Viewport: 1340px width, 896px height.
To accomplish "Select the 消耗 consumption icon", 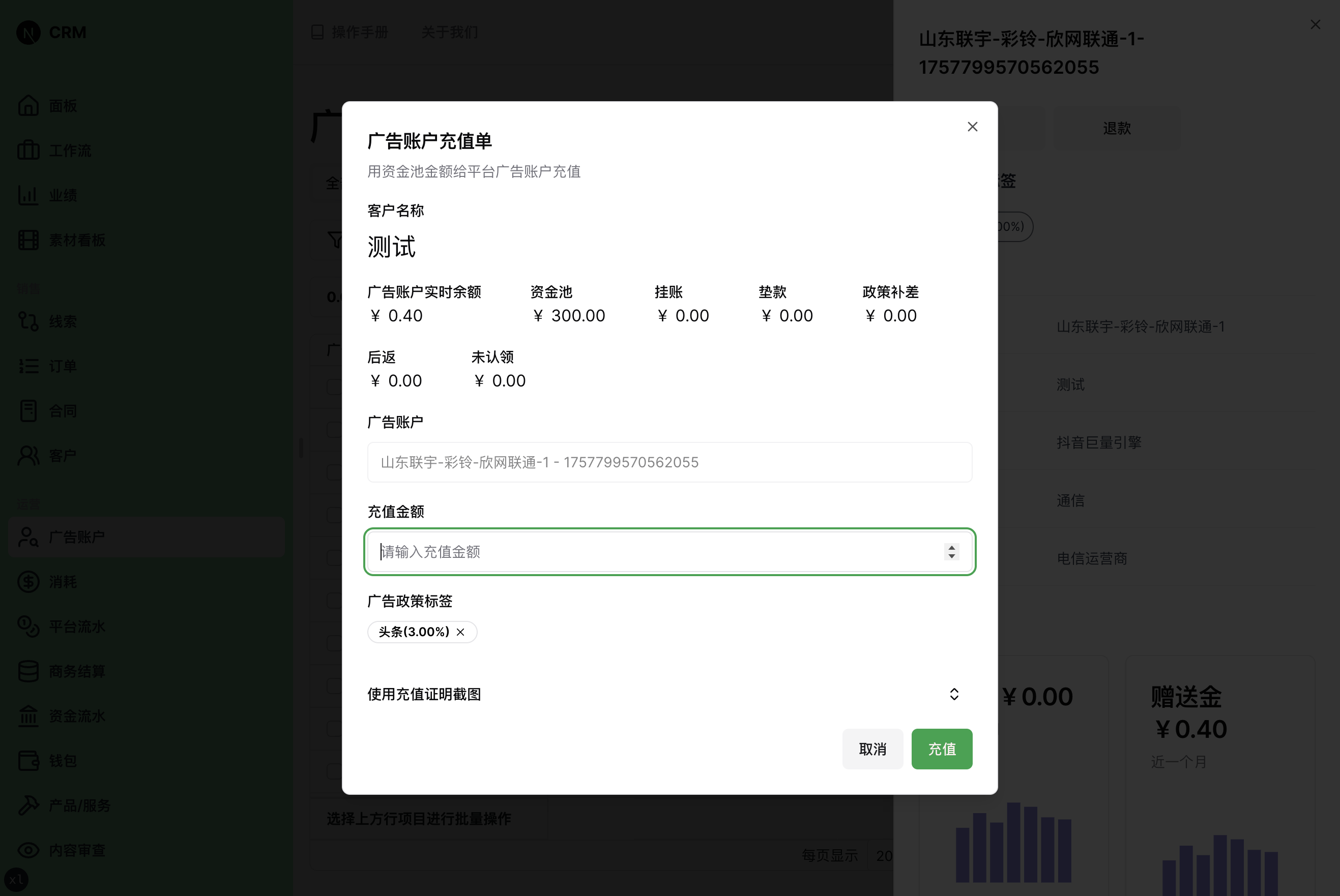I will coord(28,582).
